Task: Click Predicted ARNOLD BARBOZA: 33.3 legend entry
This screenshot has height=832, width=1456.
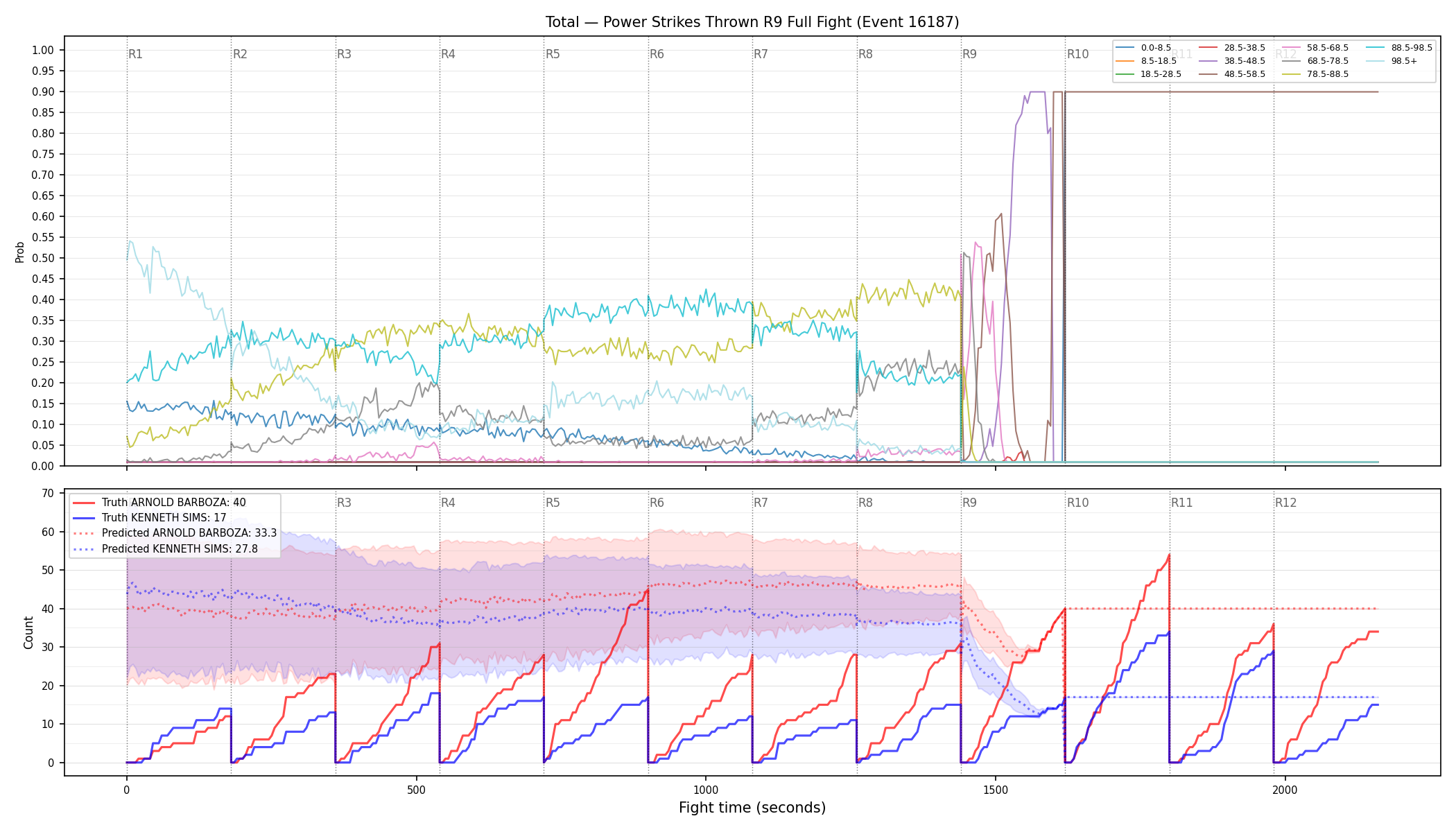Action: (x=175, y=533)
